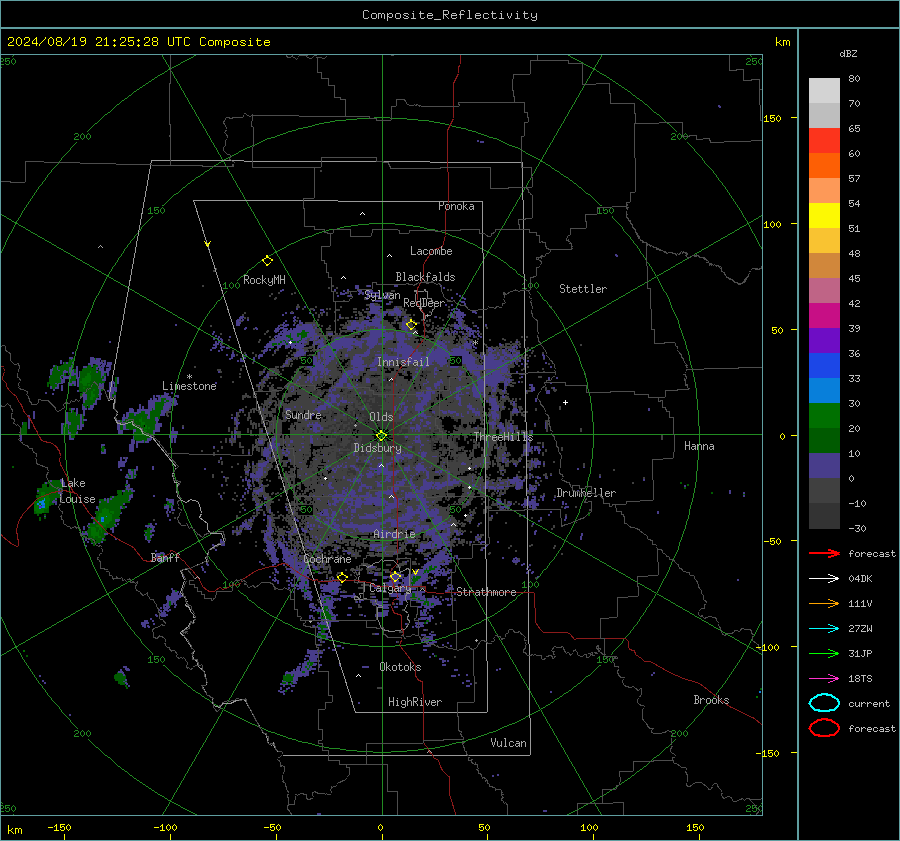This screenshot has width=900, height=841.
Task: Click the red forecast arrow in legend
Action: tap(824, 553)
